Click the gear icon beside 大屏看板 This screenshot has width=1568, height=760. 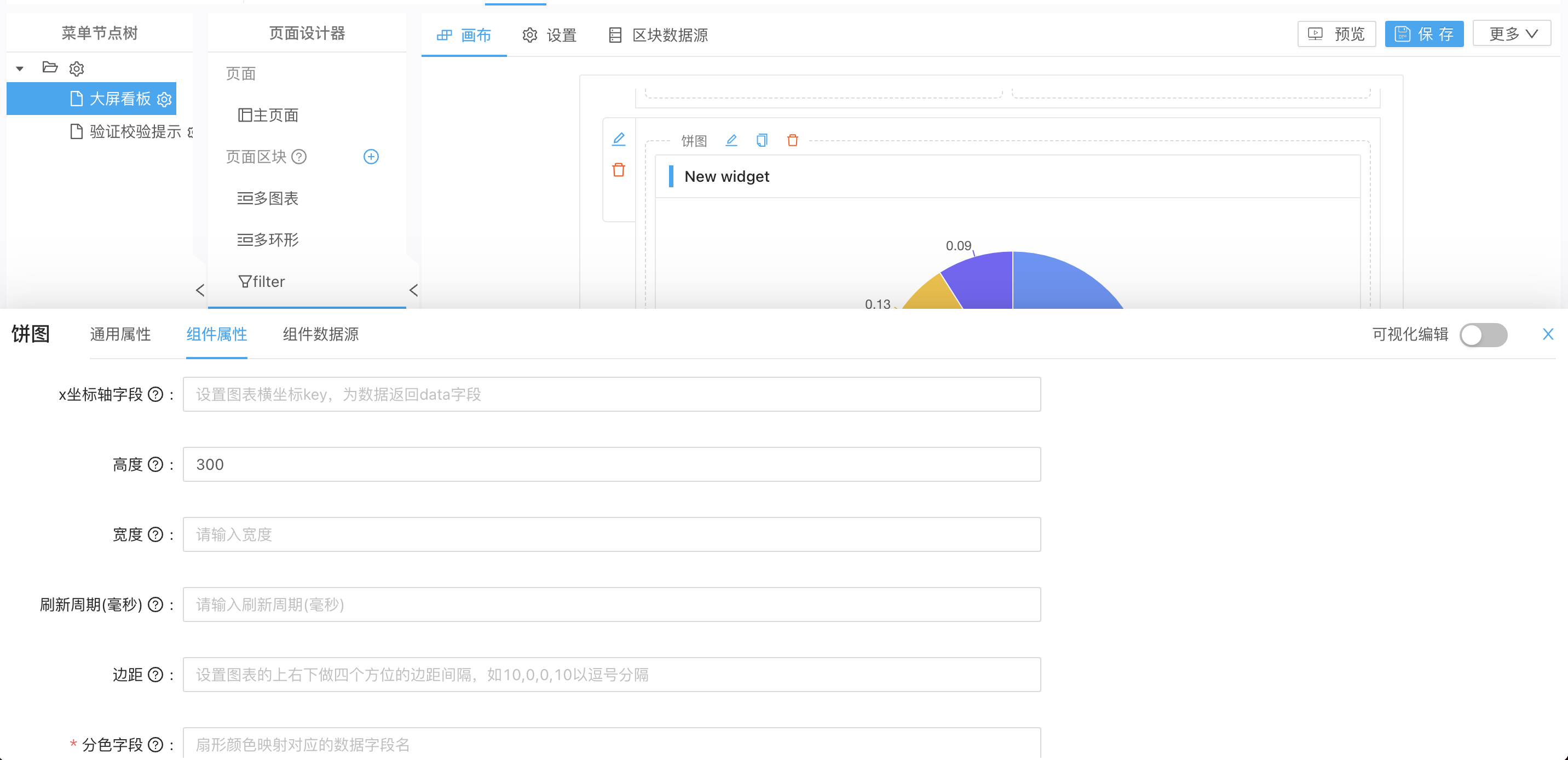164,99
